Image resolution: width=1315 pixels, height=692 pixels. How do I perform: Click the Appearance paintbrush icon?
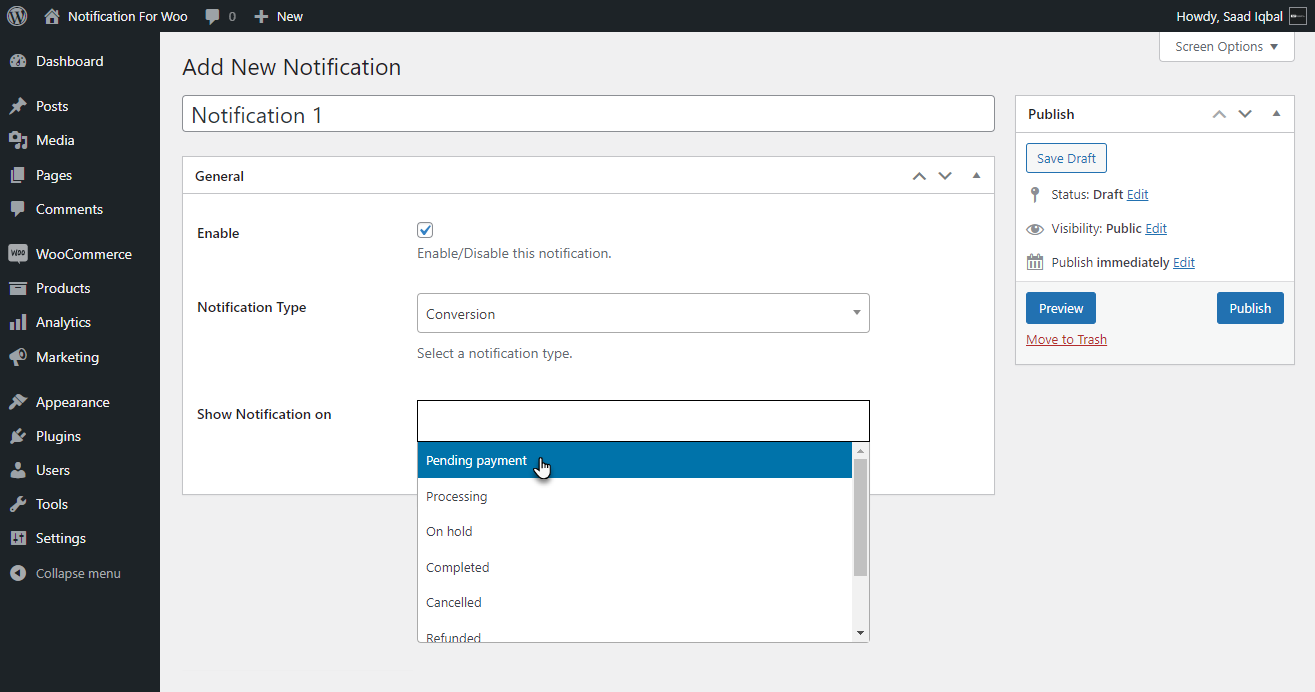coord(18,402)
